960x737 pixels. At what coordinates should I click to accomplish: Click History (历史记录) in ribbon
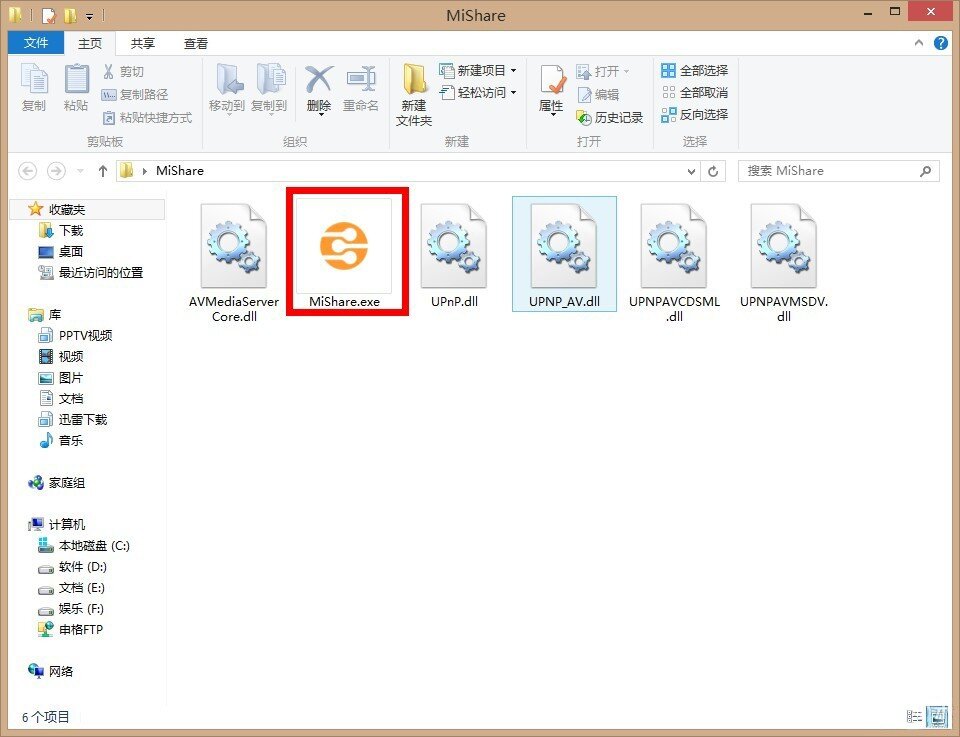coord(610,117)
